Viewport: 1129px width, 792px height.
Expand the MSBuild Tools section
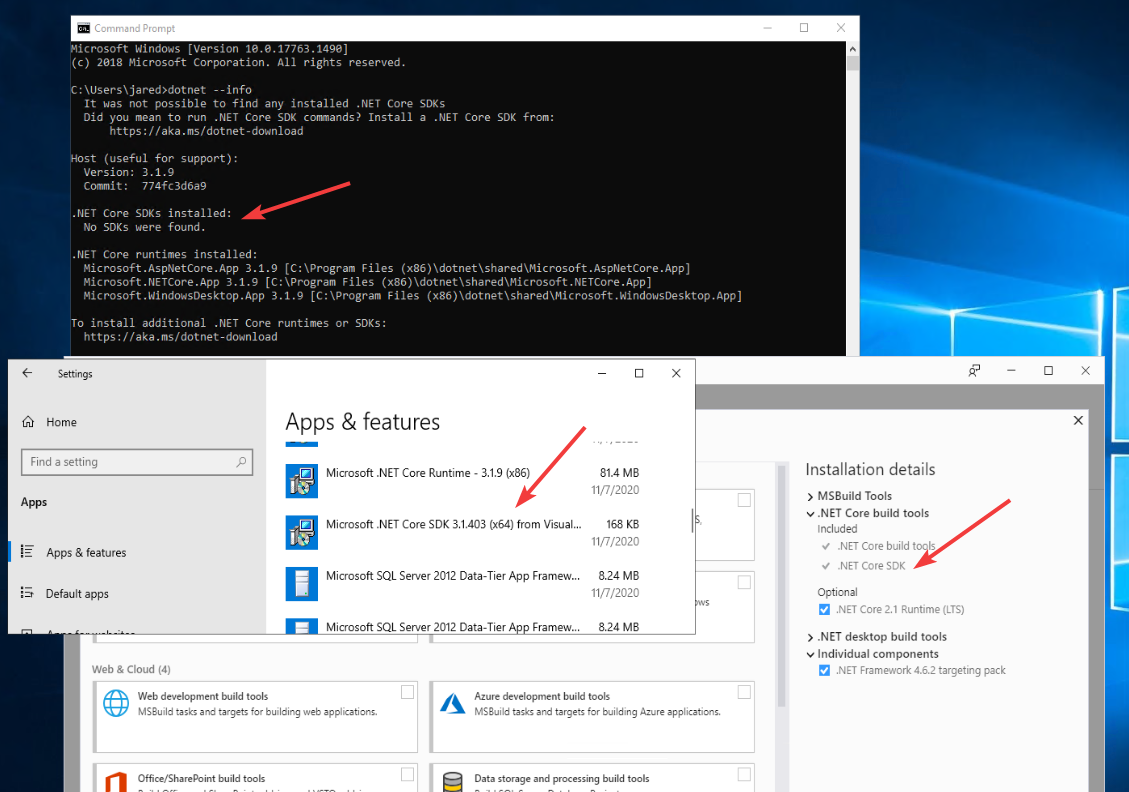(x=810, y=495)
